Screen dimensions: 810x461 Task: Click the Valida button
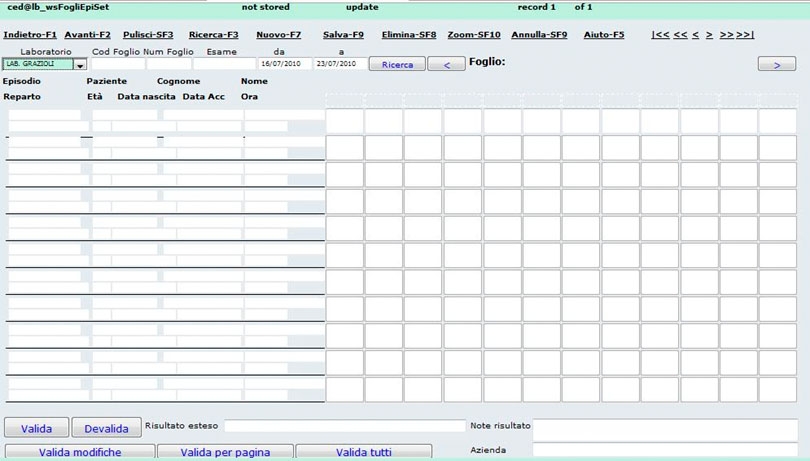point(36,428)
